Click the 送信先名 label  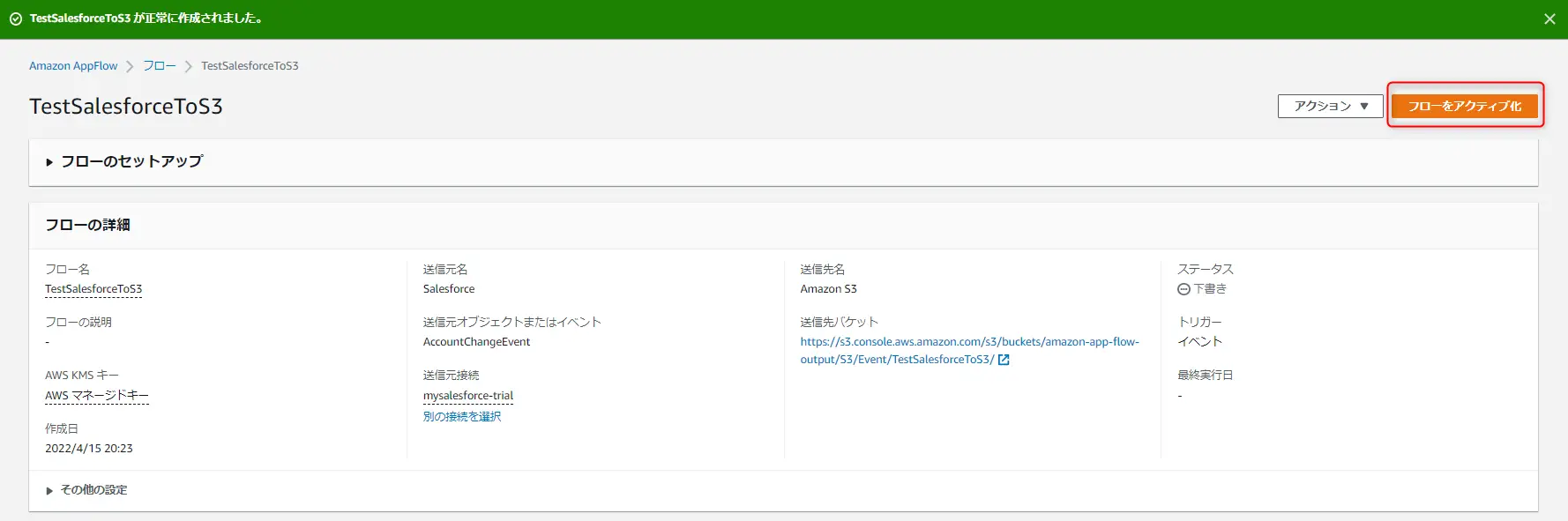click(x=823, y=270)
